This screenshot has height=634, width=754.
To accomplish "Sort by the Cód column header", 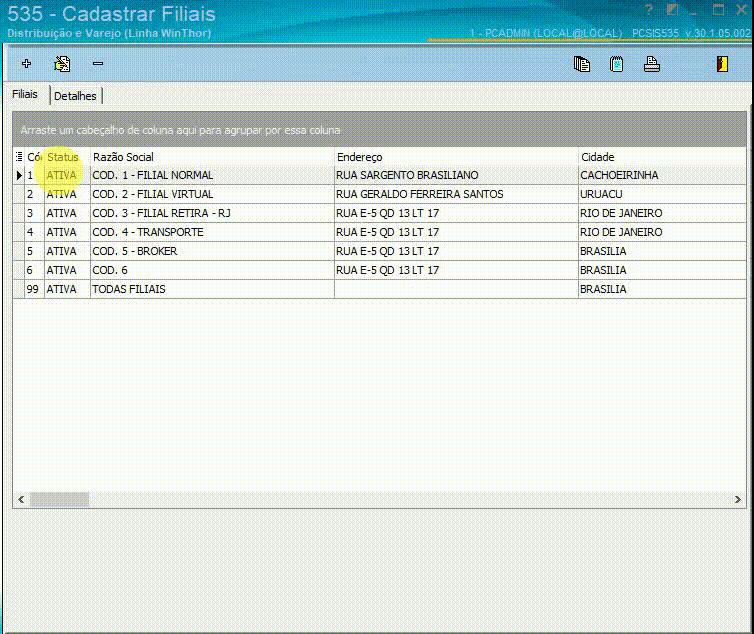I will 34,157.
